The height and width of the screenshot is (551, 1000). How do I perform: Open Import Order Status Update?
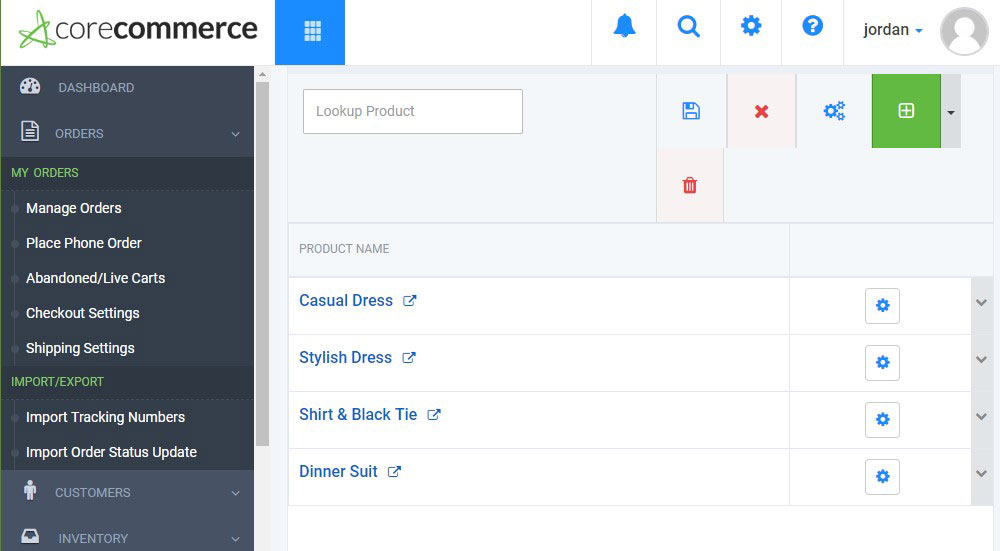point(111,452)
